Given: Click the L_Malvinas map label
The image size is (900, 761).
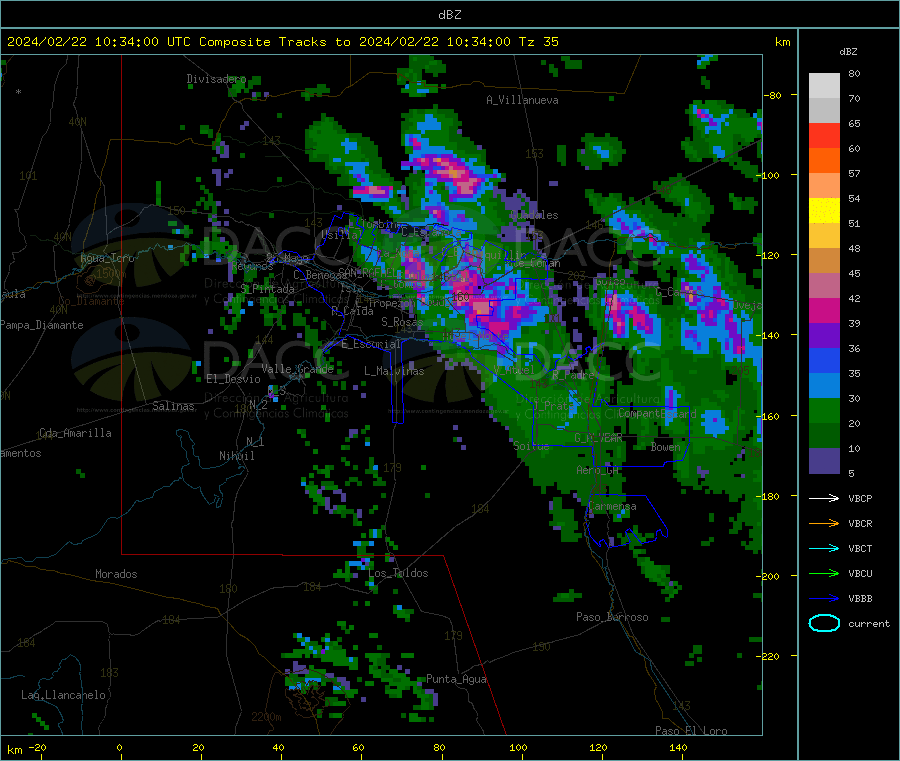Looking at the screenshot, I should coord(394,371).
